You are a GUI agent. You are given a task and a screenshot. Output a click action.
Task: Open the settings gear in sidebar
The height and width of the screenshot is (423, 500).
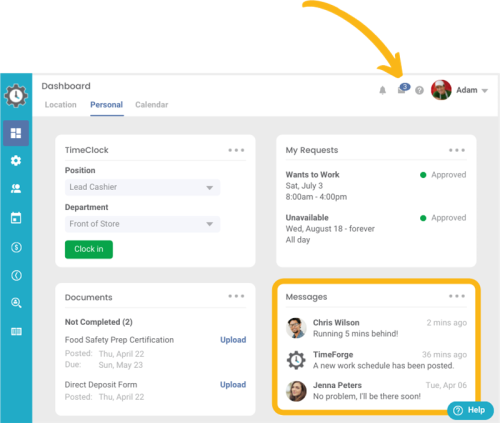click(16, 161)
